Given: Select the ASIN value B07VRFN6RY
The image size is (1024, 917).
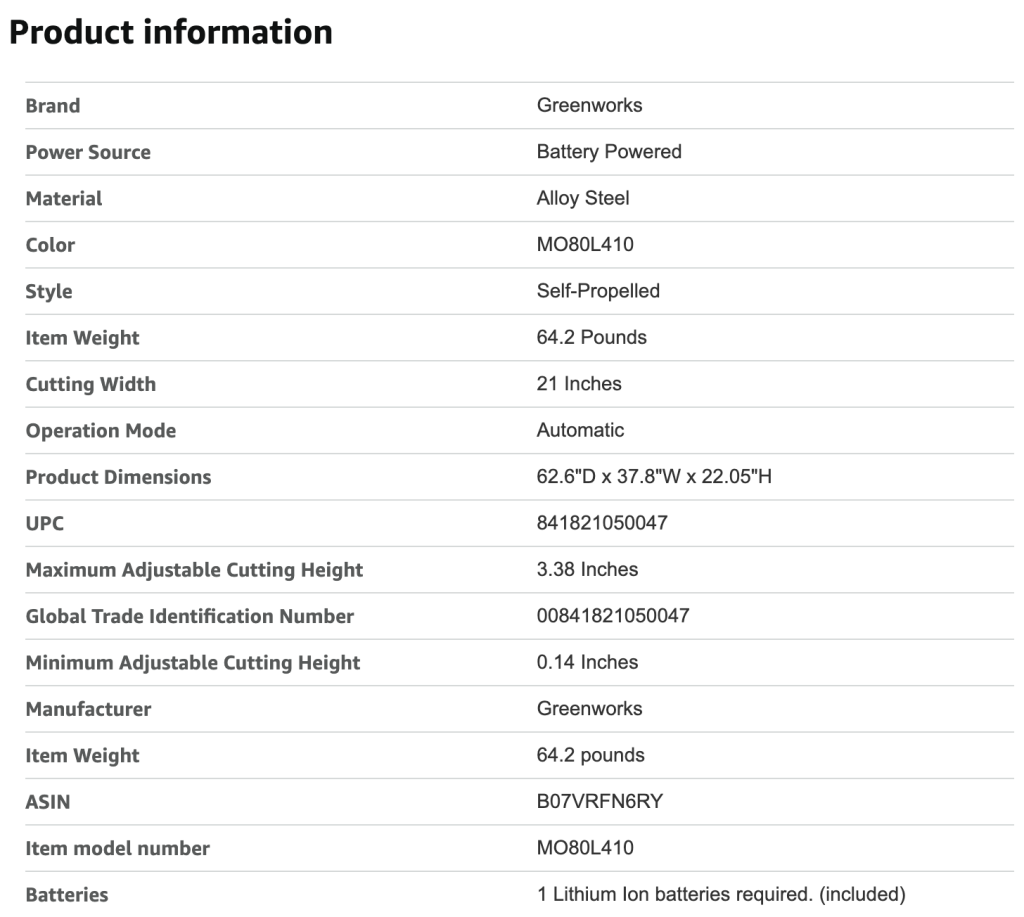Looking at the screenshot, I should (599, 801).
